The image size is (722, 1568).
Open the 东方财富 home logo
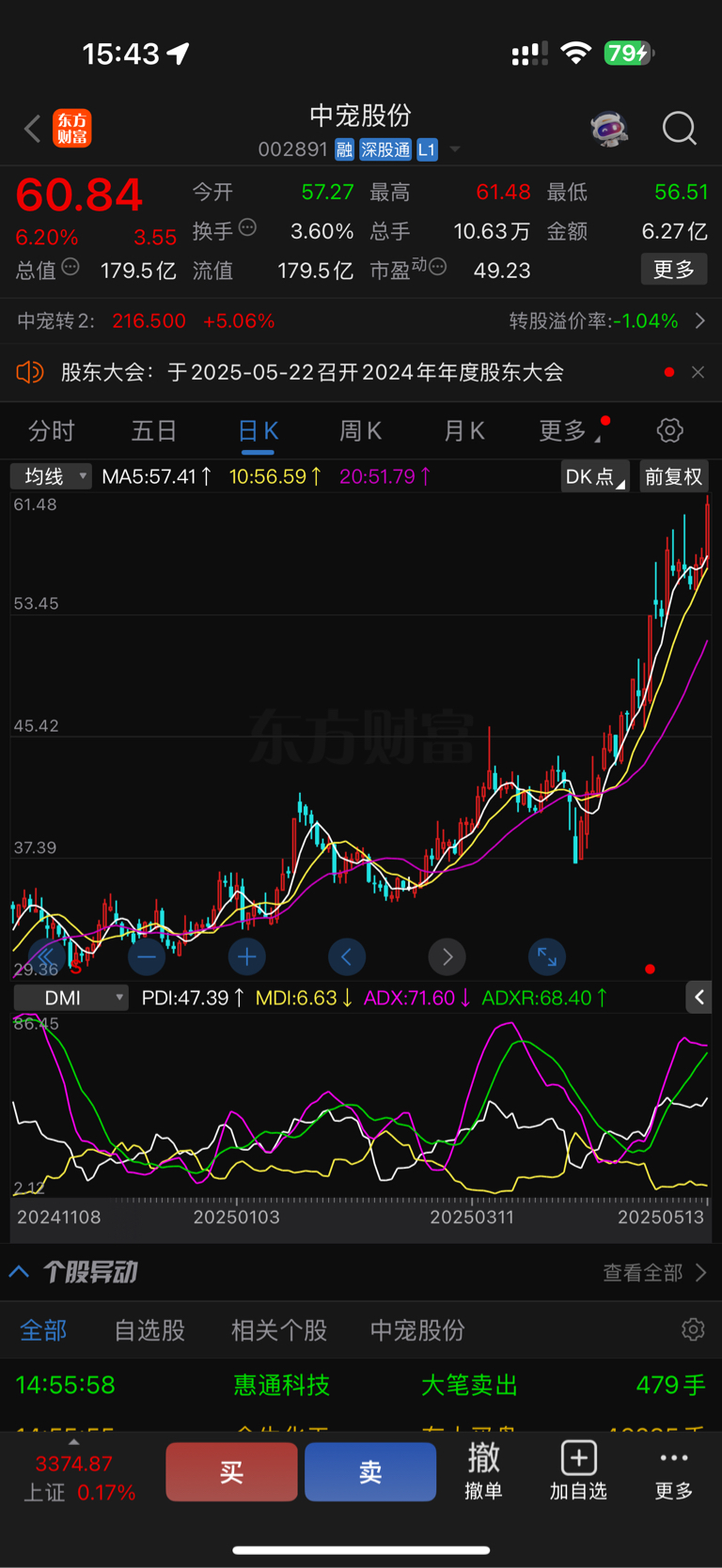[x=72, y=128]
